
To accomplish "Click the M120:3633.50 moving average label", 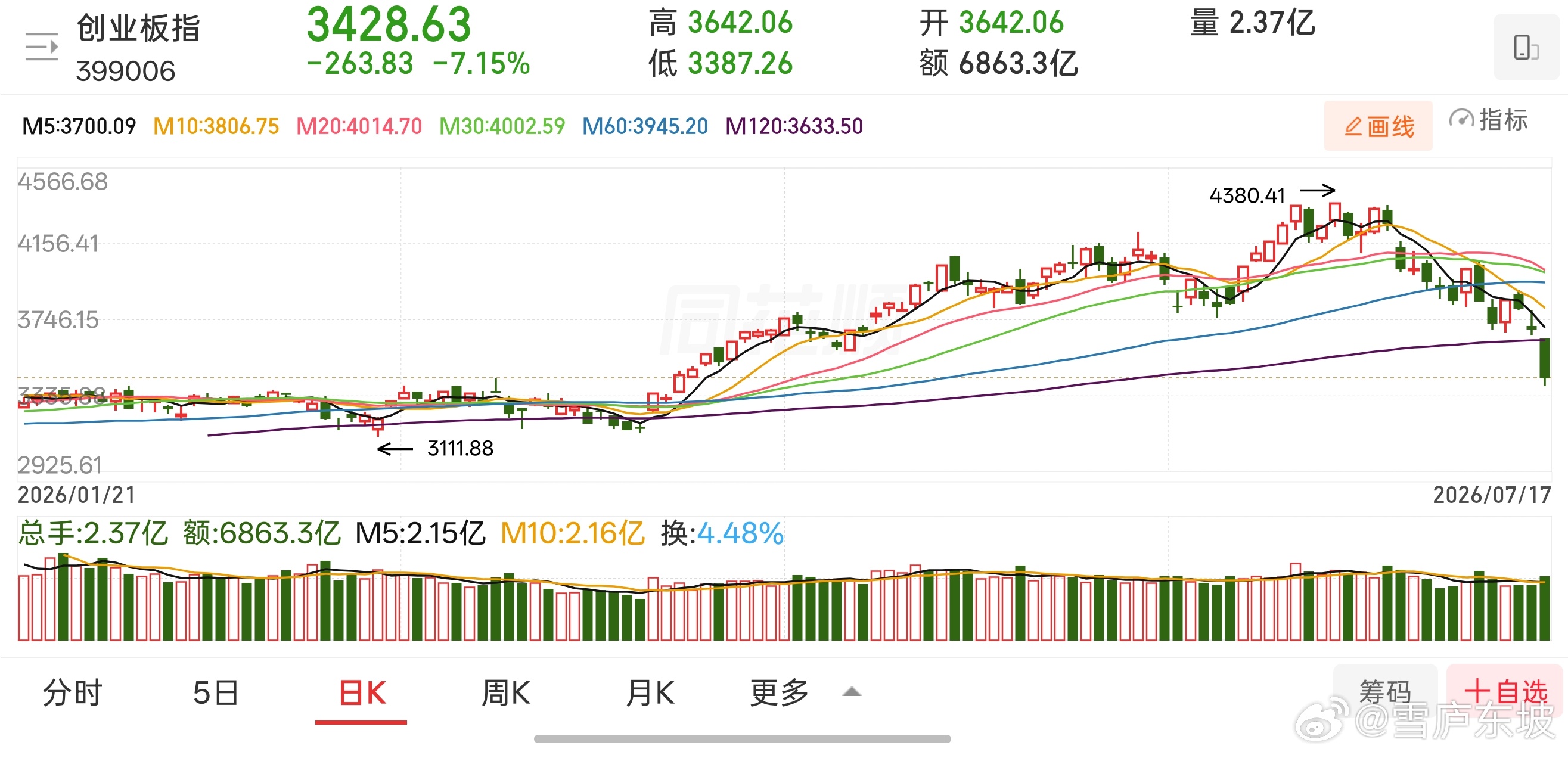I will (794, 127).
